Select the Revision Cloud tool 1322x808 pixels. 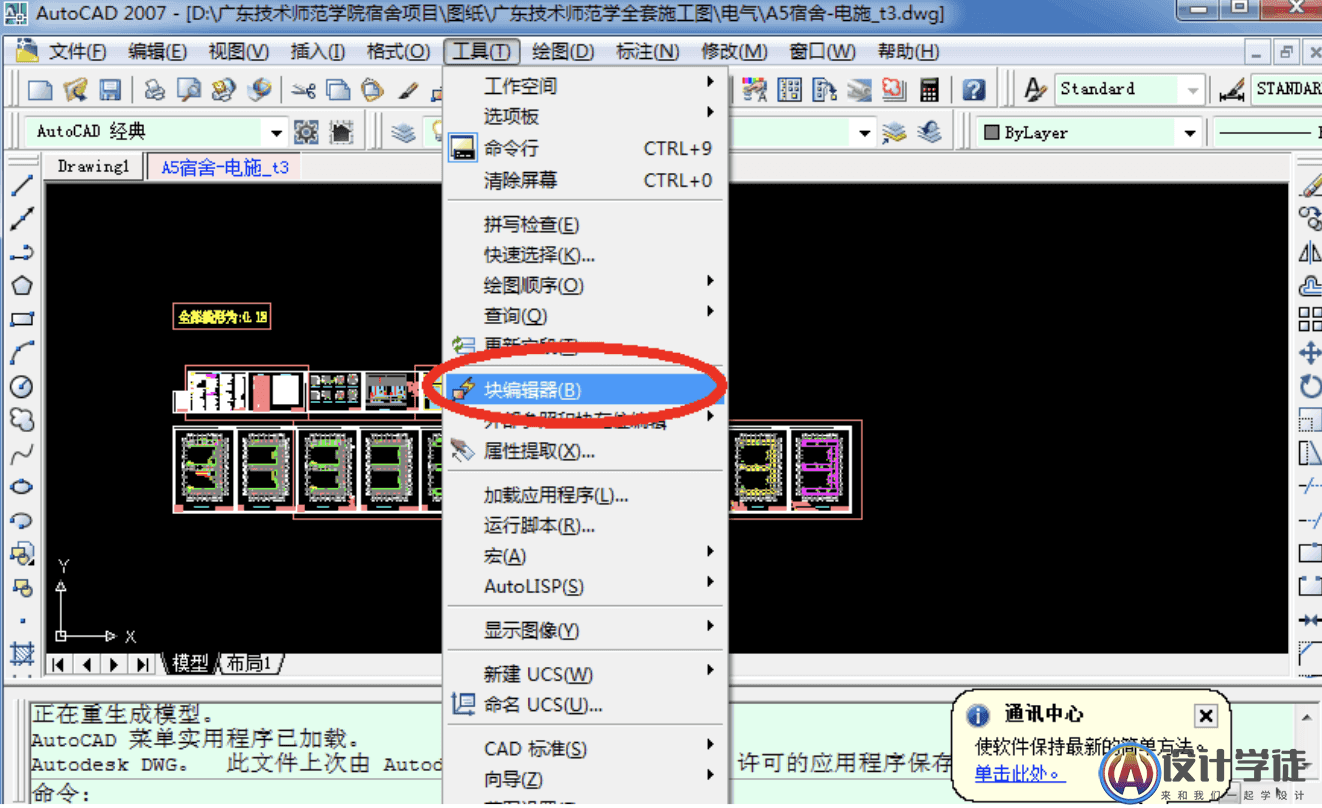tap(22, 420)
